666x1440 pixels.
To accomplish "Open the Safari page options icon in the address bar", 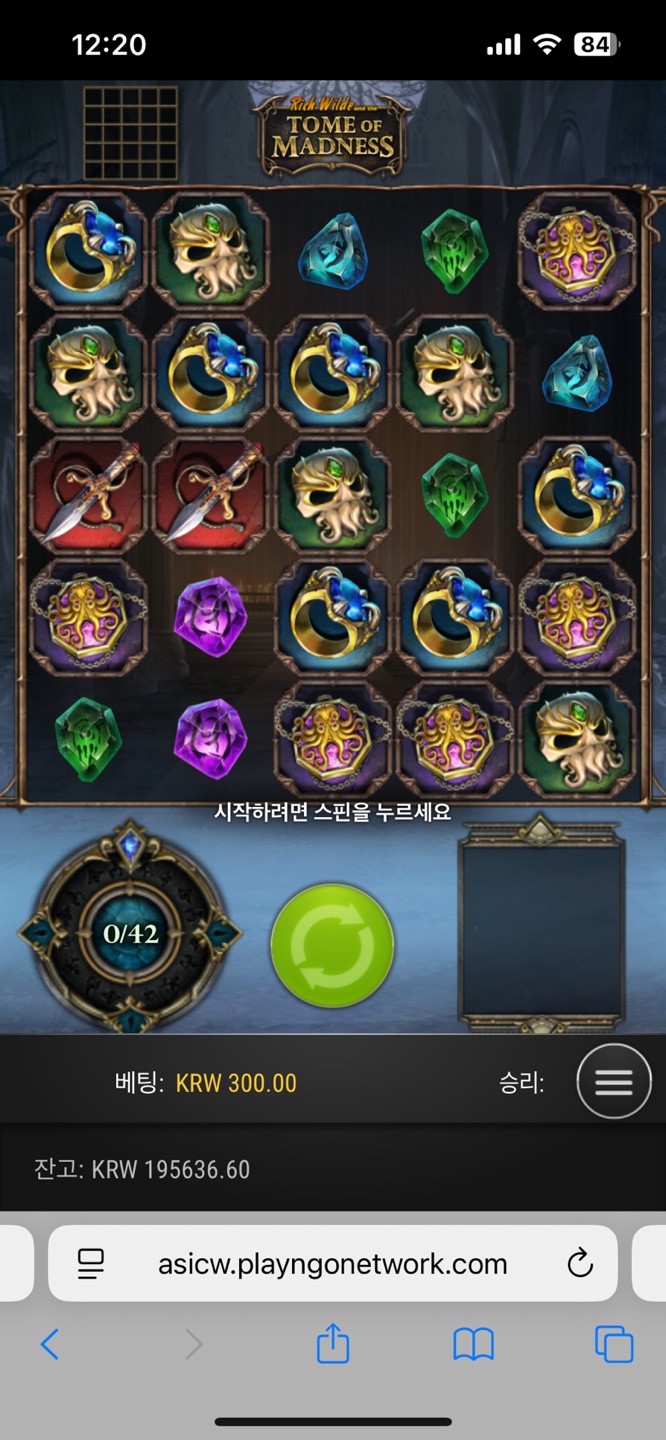I will [91, 1264].
